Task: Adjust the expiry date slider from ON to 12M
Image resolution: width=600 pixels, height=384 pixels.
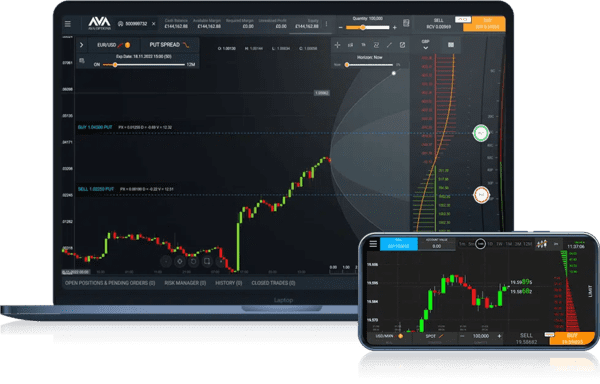Action: coord(143,65)
